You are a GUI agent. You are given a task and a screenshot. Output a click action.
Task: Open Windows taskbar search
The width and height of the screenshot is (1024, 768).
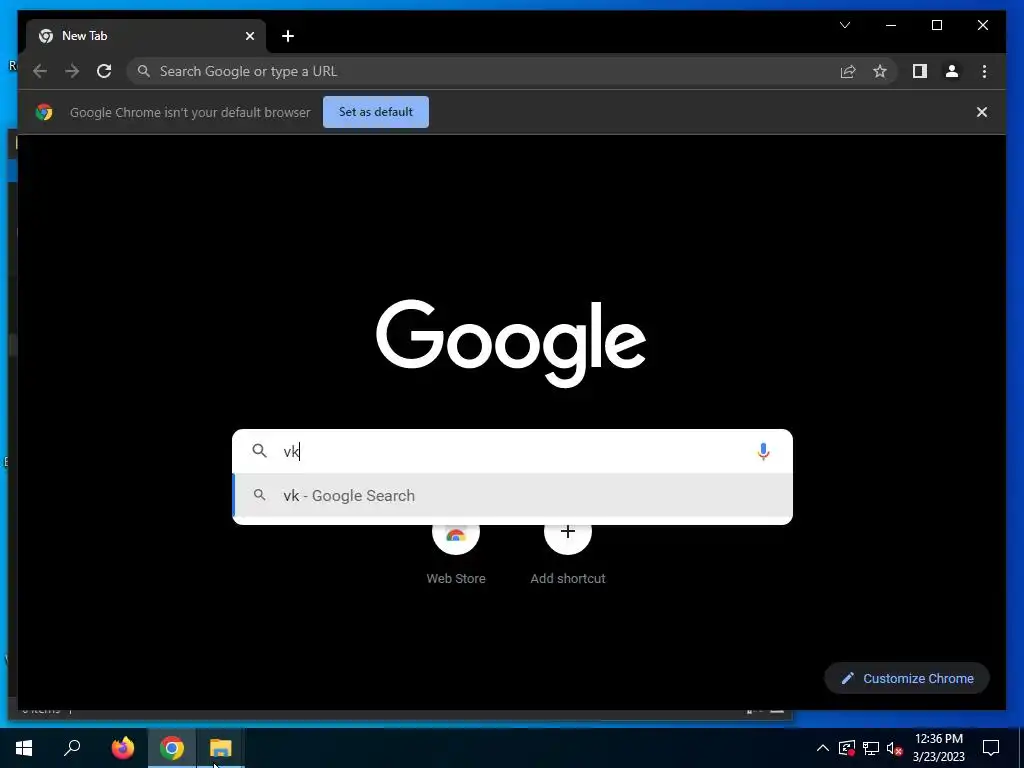pos(72,748)
